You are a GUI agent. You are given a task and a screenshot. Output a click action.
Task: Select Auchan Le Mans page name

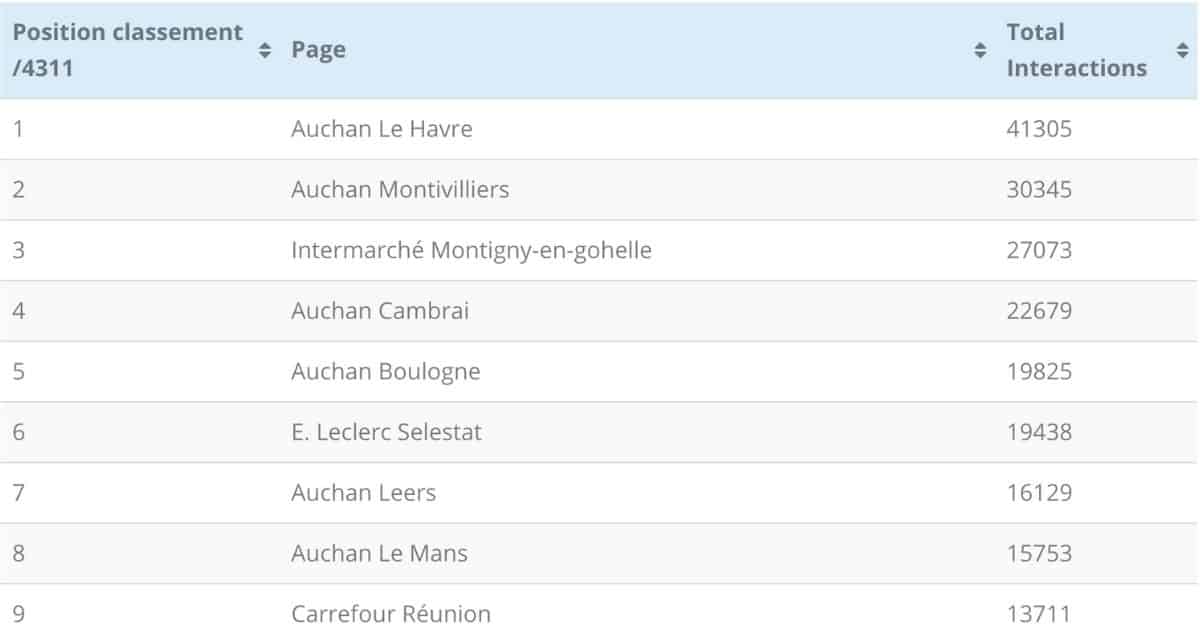379,553
